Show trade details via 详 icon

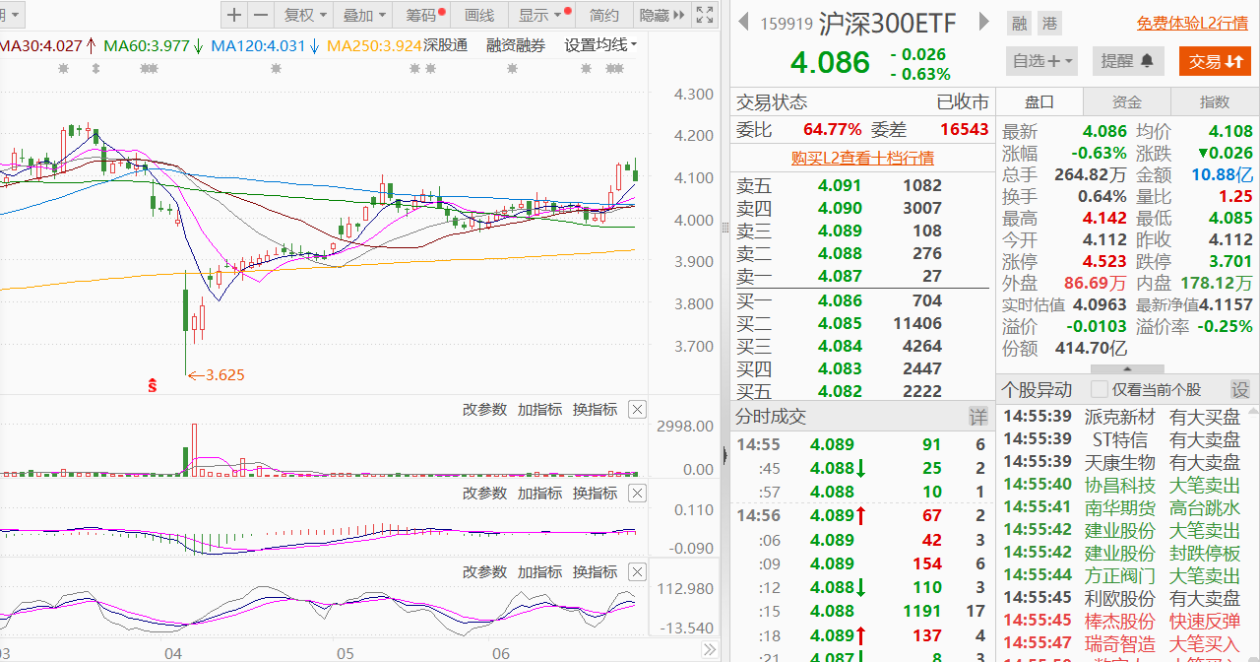coord(977,417)
